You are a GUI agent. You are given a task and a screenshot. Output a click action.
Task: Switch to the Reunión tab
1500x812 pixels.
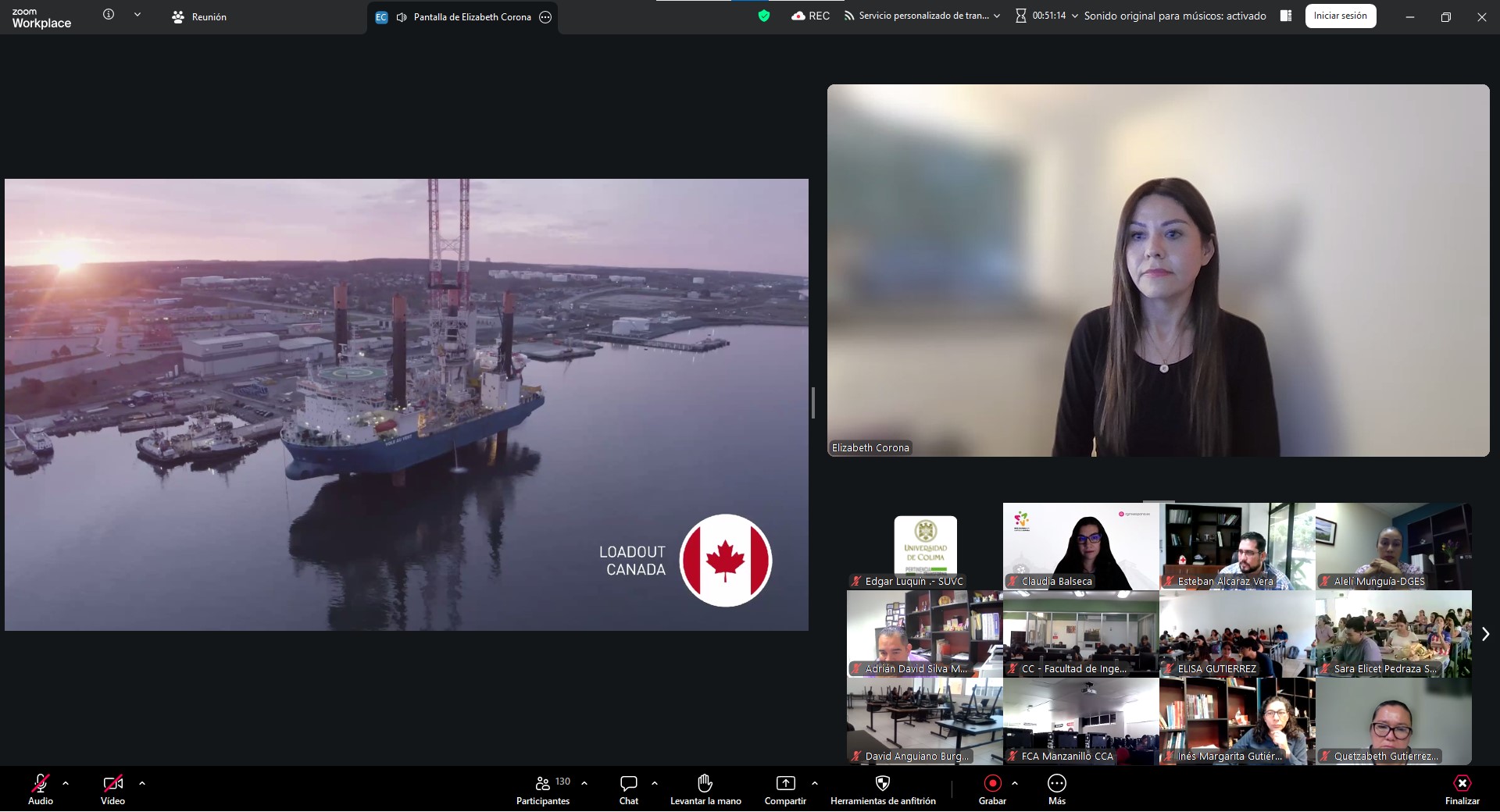(x=199, y=16)
